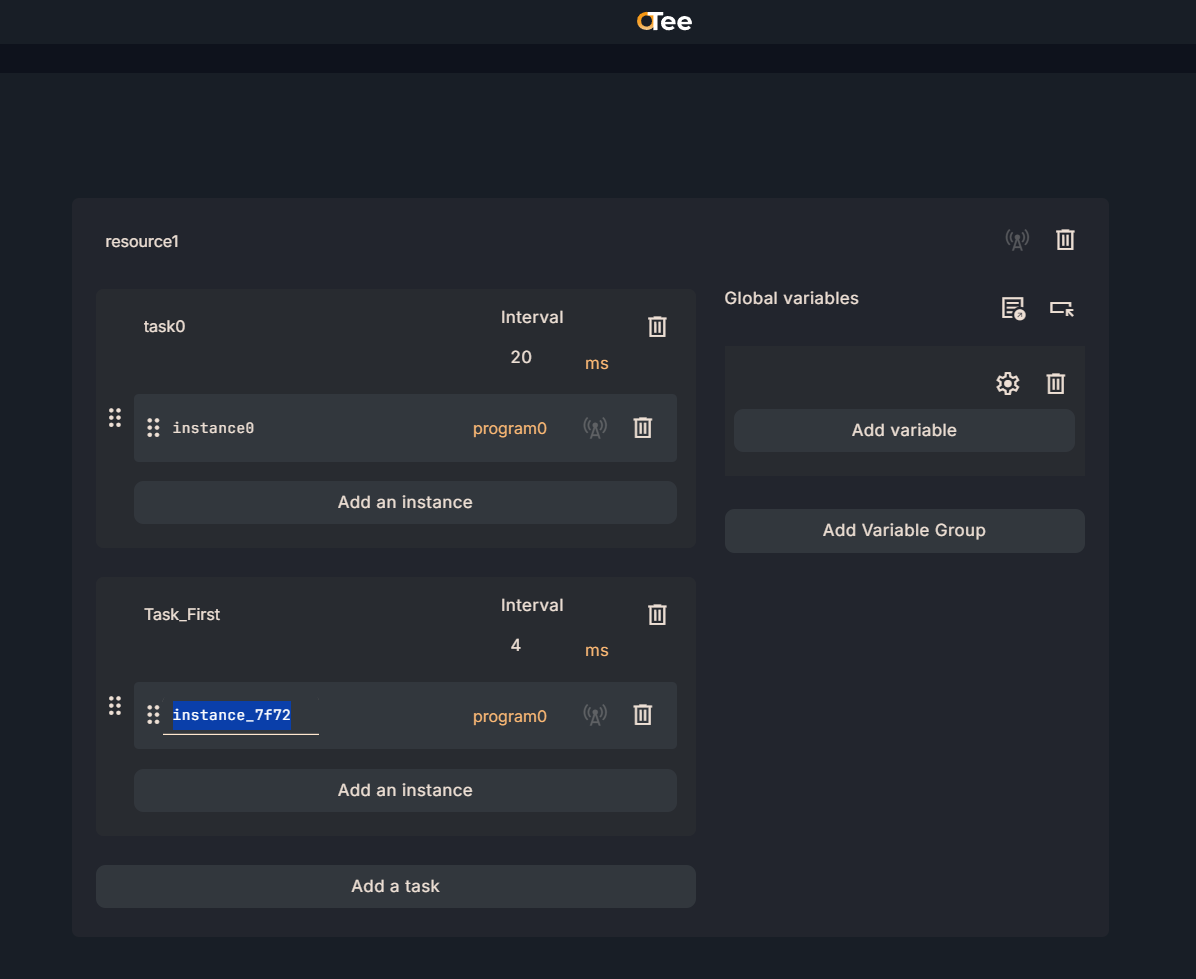Click Add an instance under task0

pyautogui.click(x=405, y=502)
